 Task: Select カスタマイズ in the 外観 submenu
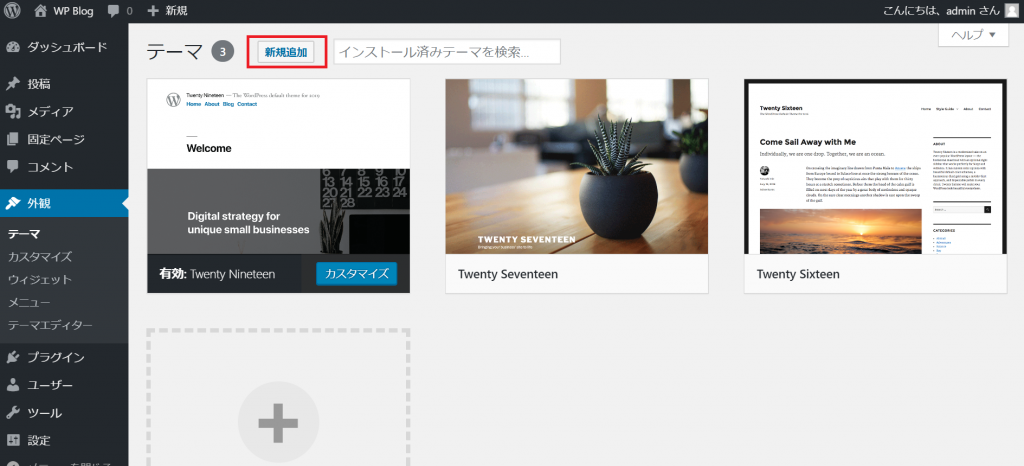[40, 257]
